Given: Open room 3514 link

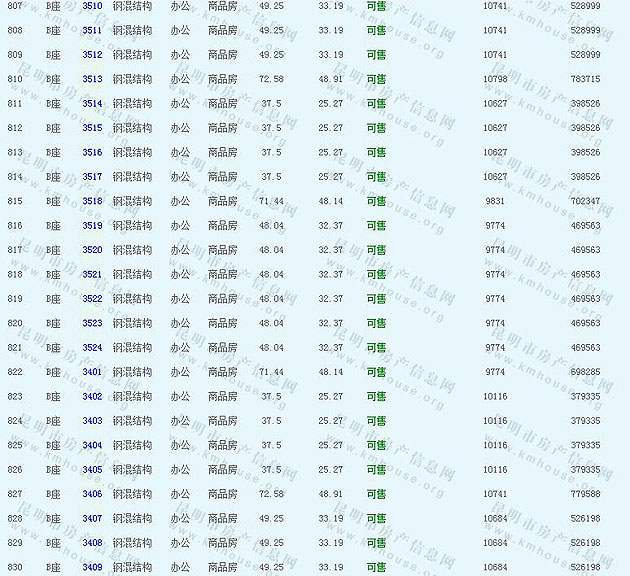Looking at the screenshot, I should [92, 104].
